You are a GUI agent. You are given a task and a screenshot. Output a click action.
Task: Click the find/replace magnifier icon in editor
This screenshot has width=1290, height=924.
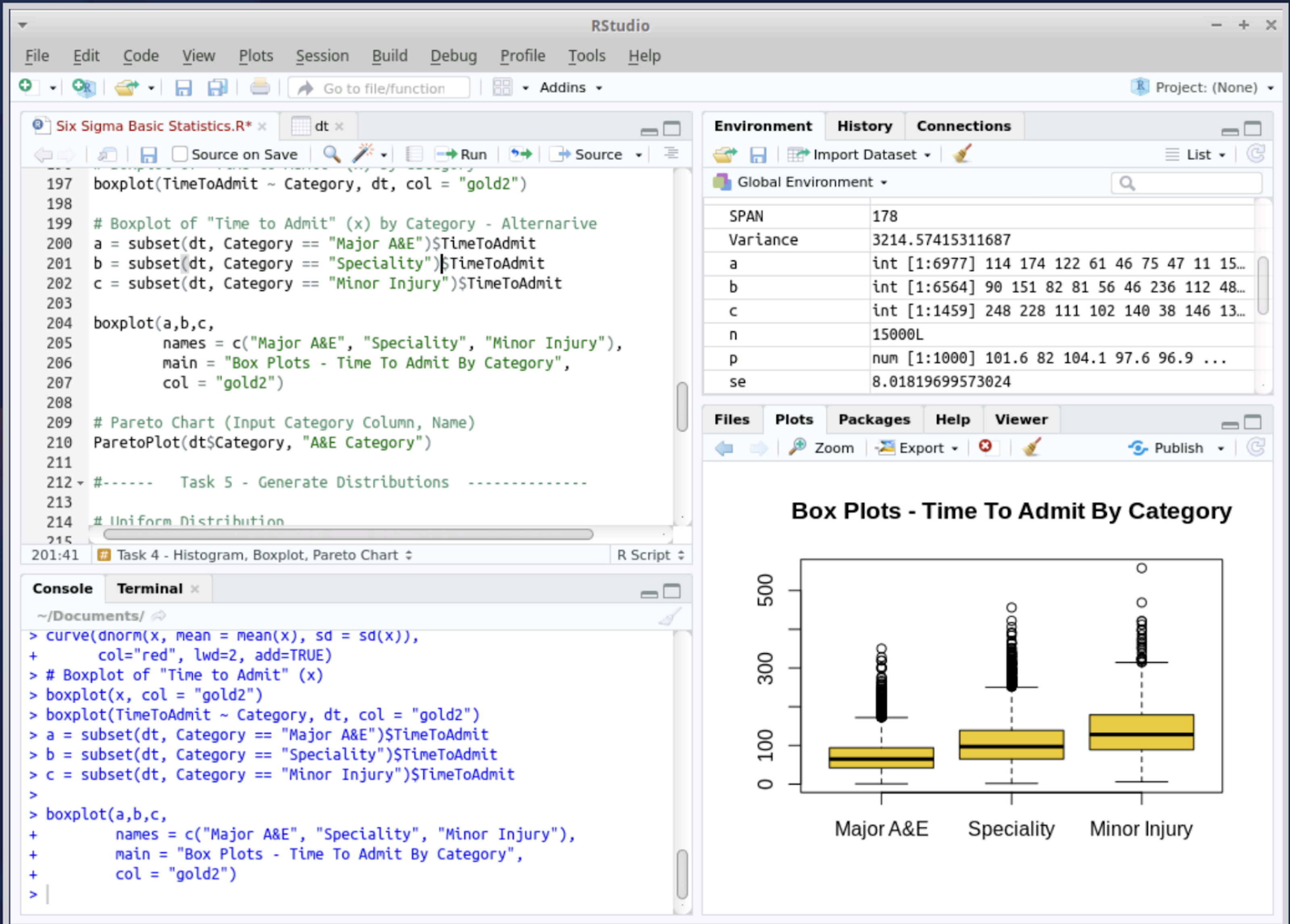(332, 154)
